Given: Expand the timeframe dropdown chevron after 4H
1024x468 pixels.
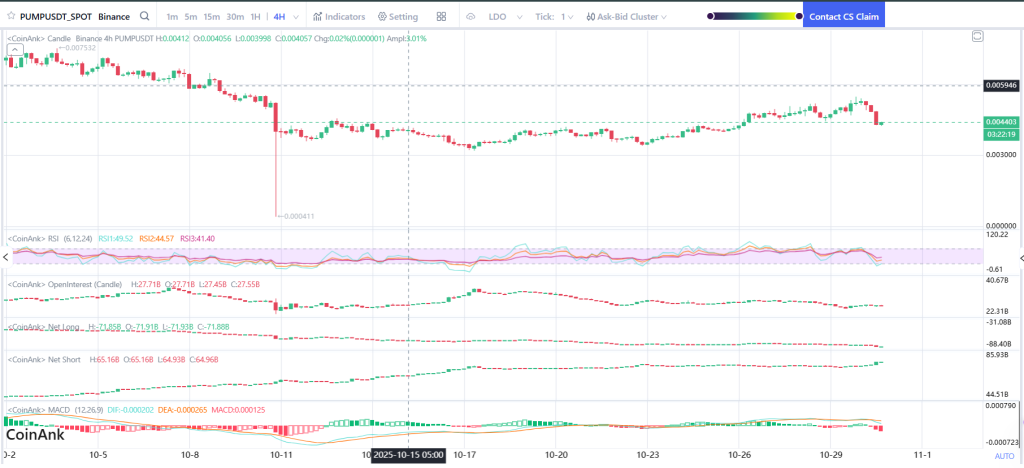Looking at the screenshot, I should tap(297, 17).
